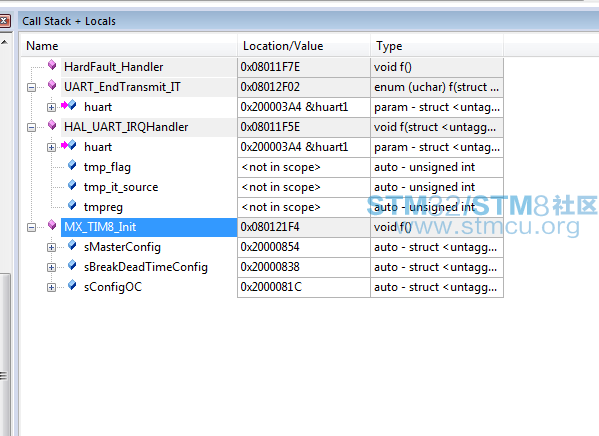This screenshot has height=436, width=599.
Task: Click address value 0x08011F5E
Action: (270, 127)
